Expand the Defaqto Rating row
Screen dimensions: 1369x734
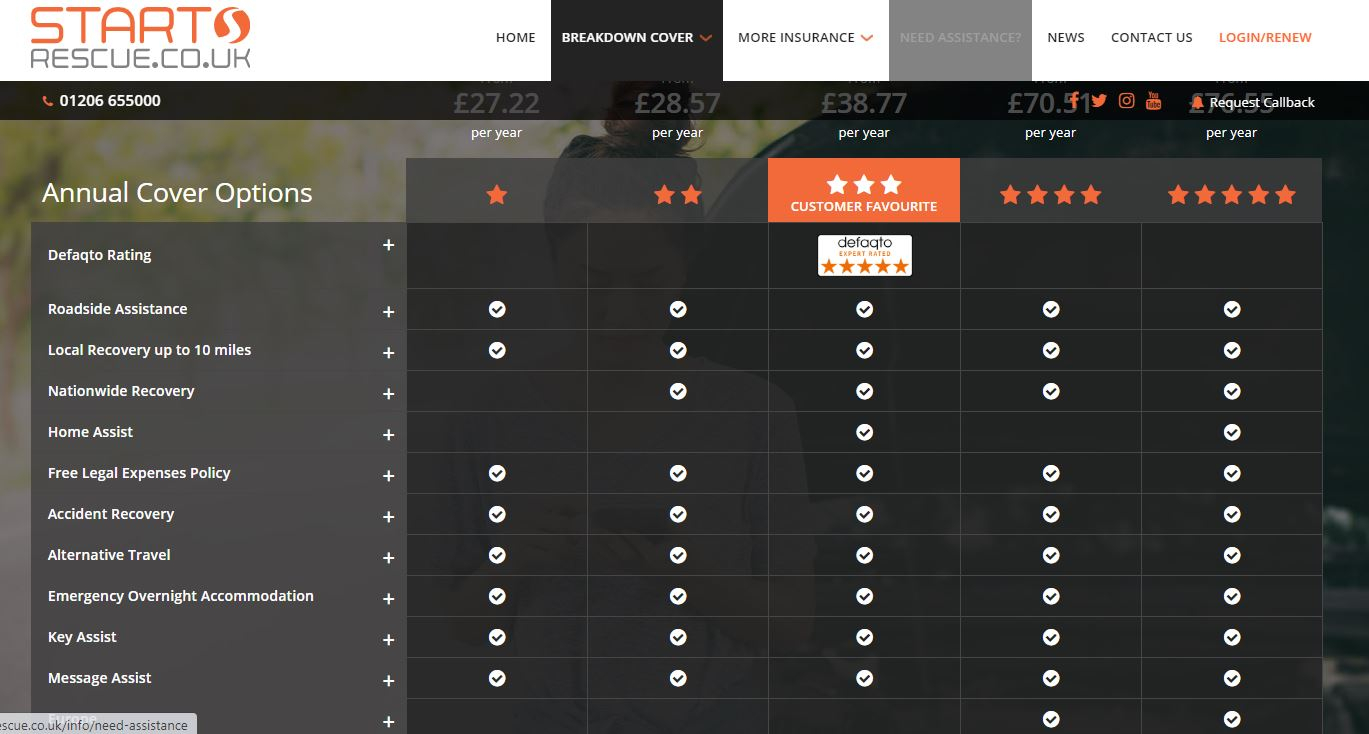pos(388,245)
